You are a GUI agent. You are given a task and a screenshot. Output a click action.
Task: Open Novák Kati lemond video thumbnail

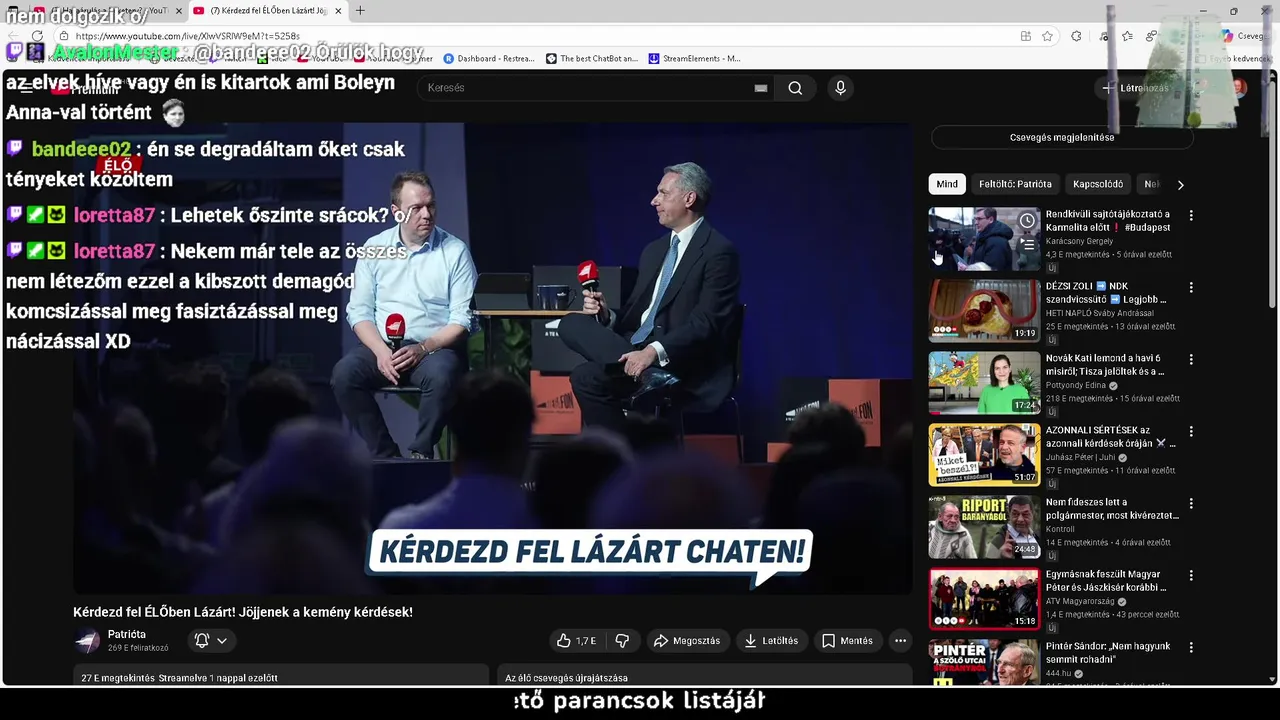coord(984,383)
